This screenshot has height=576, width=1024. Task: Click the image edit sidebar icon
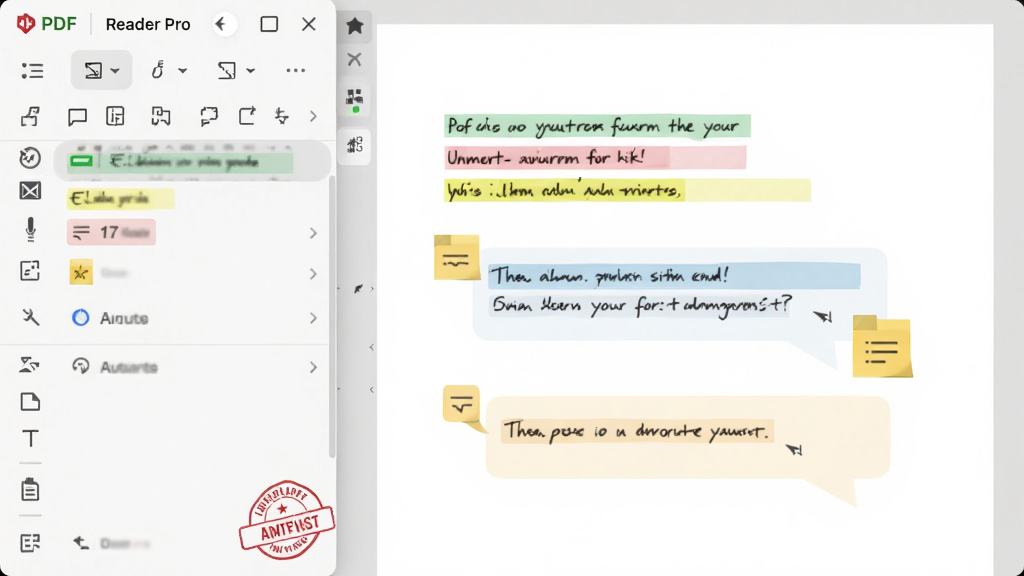pyautogui.click(x=29, y=364)
